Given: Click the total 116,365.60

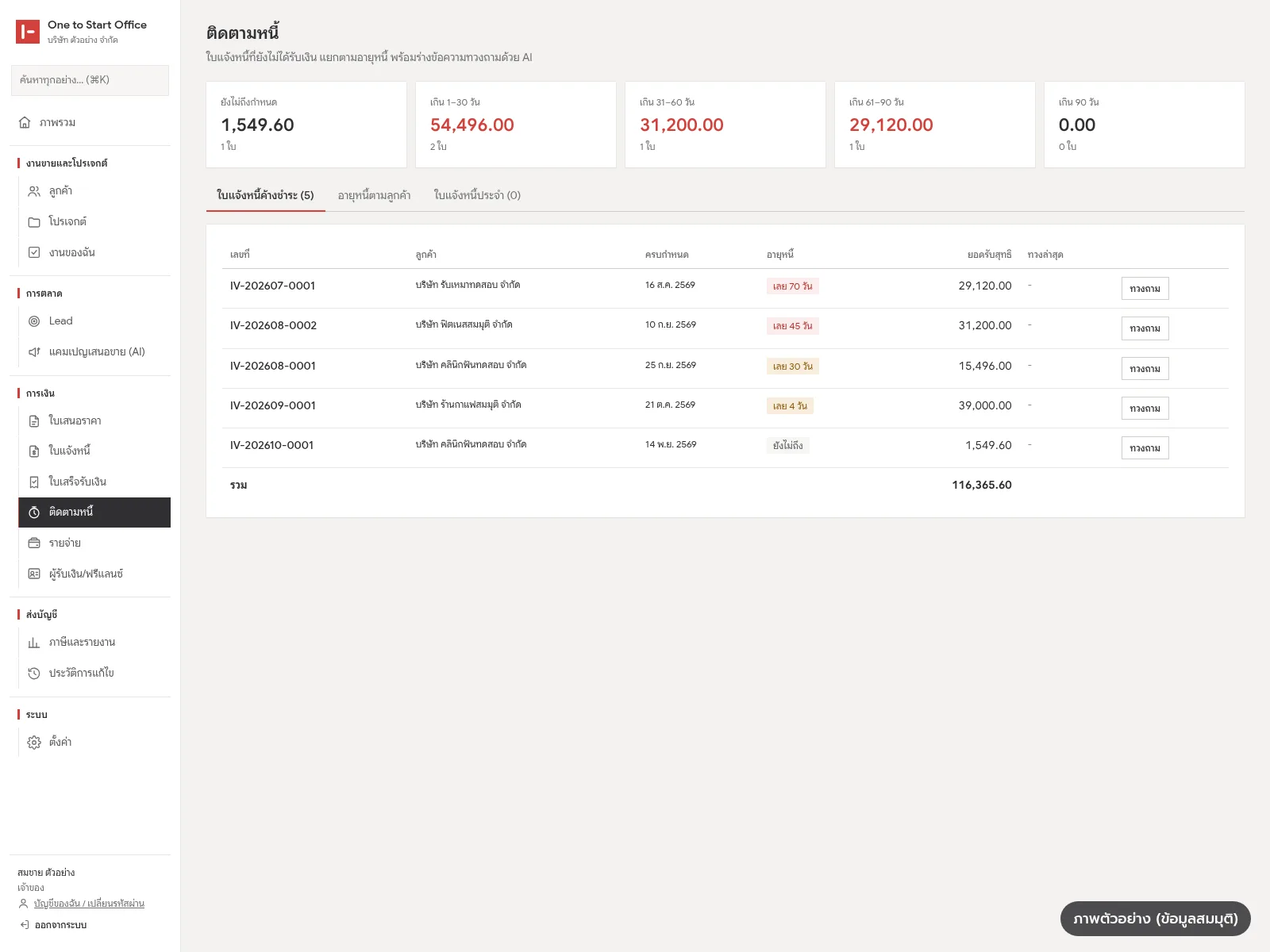Looking at the screenshot, I should pos(982,485).
